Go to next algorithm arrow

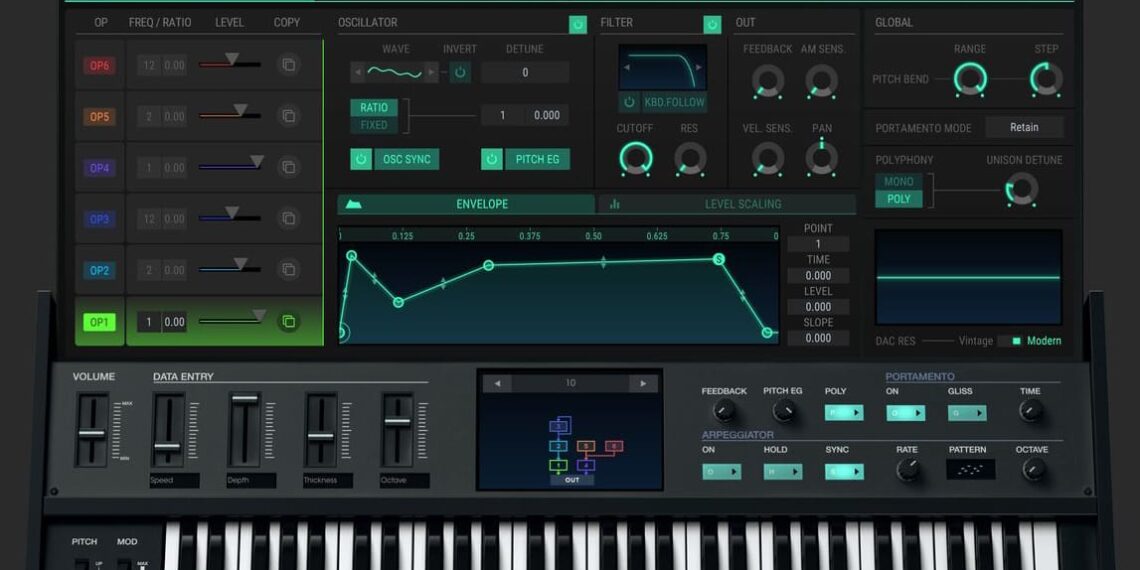click(x=643, y=383)
